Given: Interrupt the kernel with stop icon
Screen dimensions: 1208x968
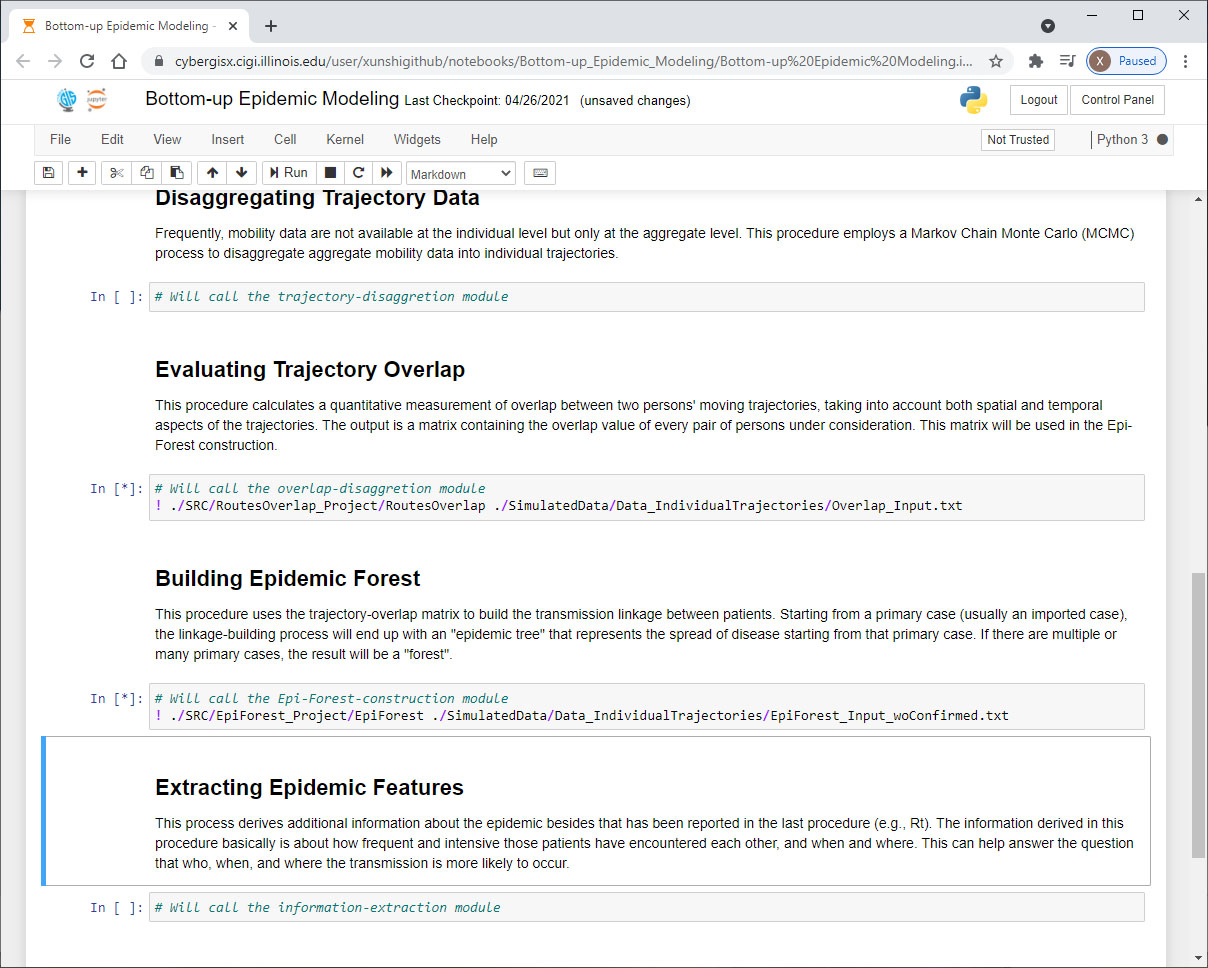Looking at the screenshot, I should (330, 173).
